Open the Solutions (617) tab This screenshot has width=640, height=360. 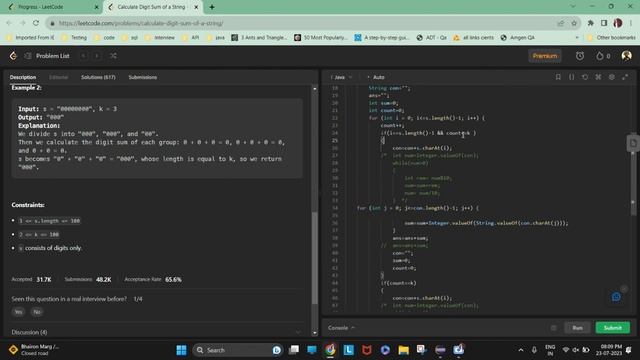coord(98,77)
